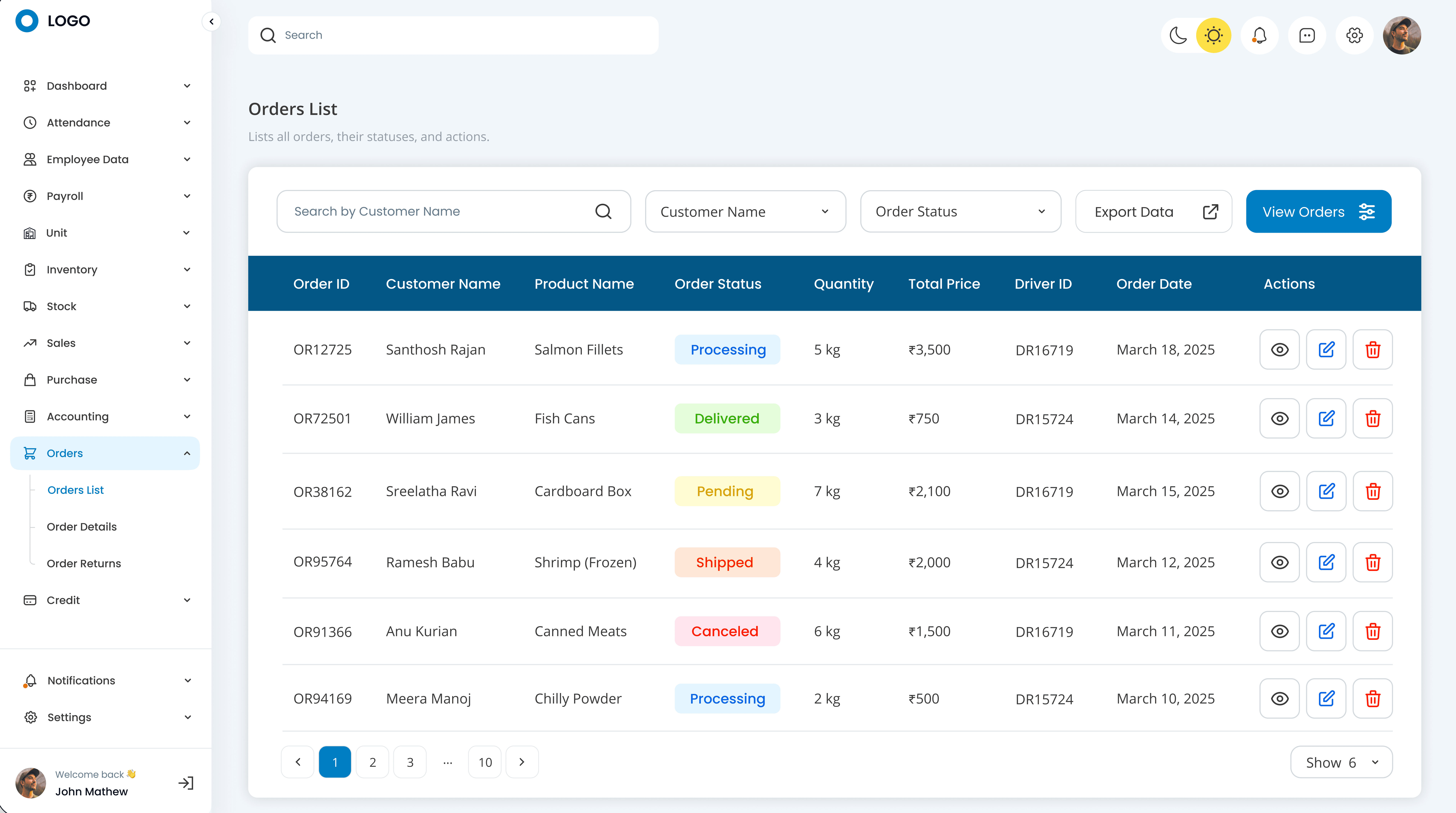Open Order Returns in sidebar
1456x813 pixels.
pyautogui.click(x=84, y=563)
